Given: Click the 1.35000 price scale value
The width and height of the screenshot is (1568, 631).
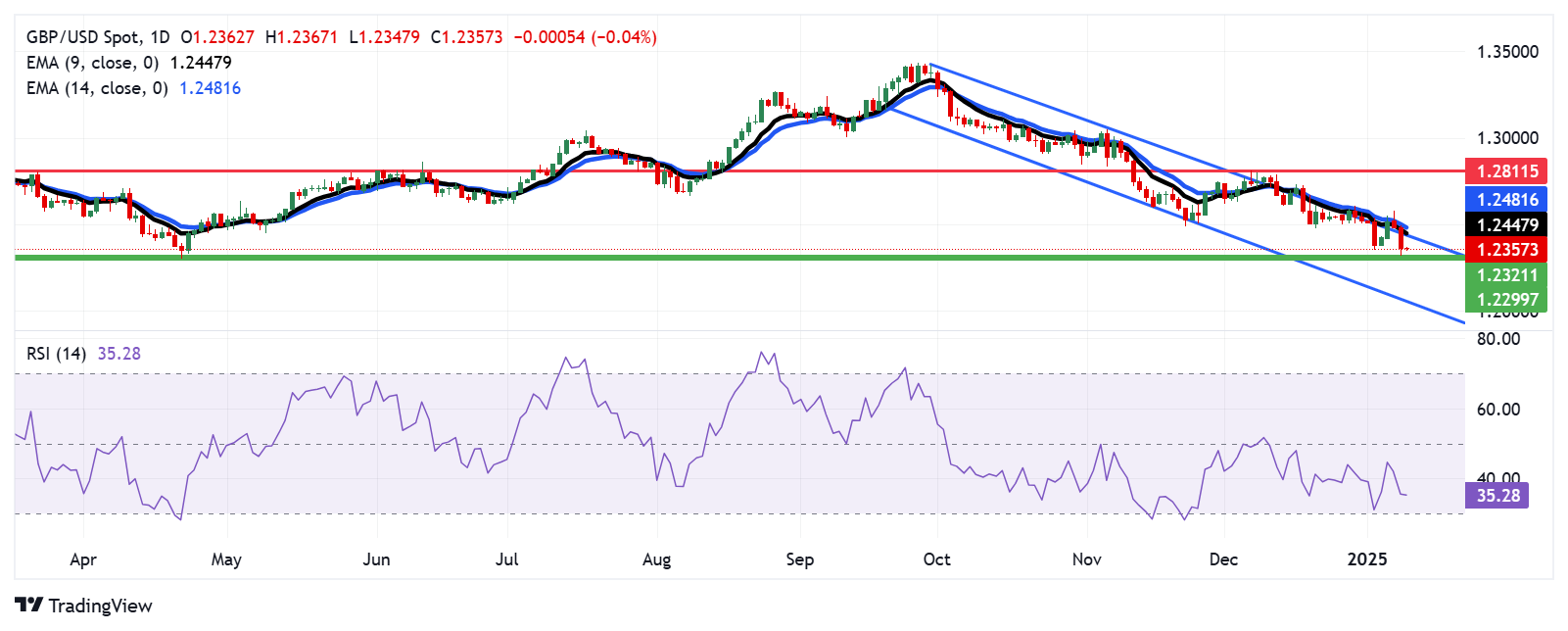Looking at the screenshot, I should click(x=1507, y=52).
